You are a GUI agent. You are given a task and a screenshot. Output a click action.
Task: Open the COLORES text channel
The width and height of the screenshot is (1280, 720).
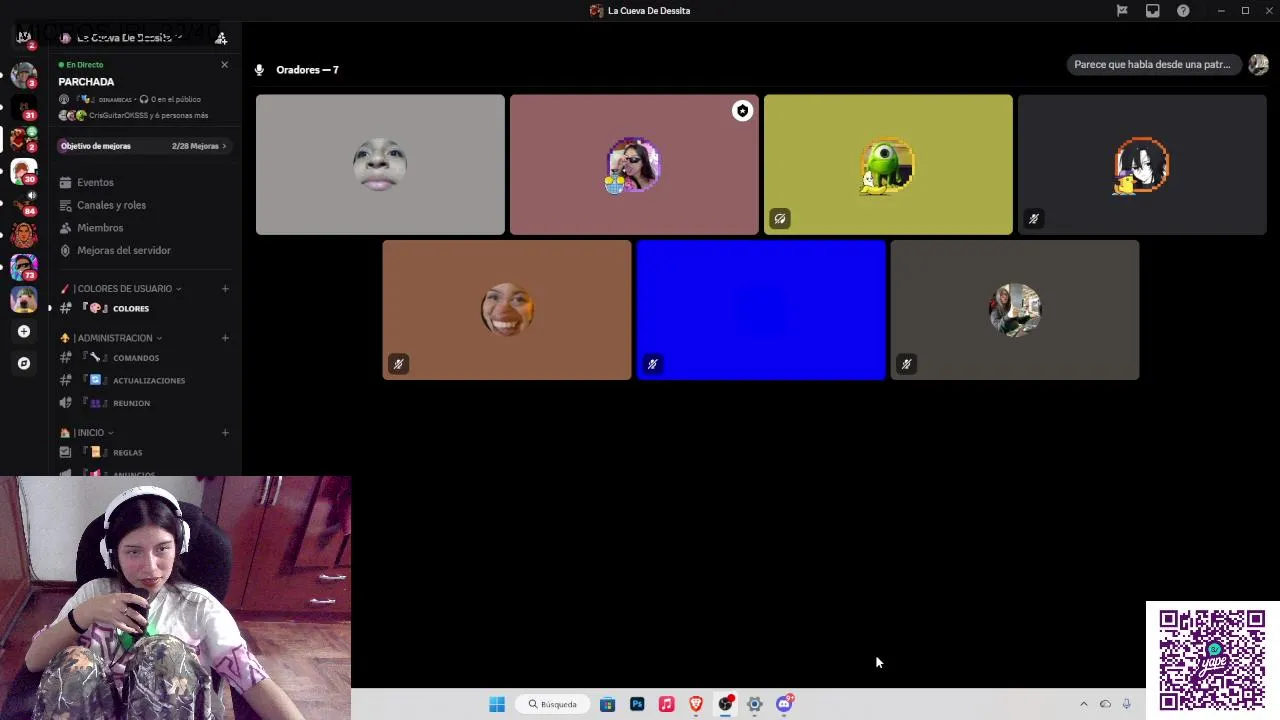(144, 308)
